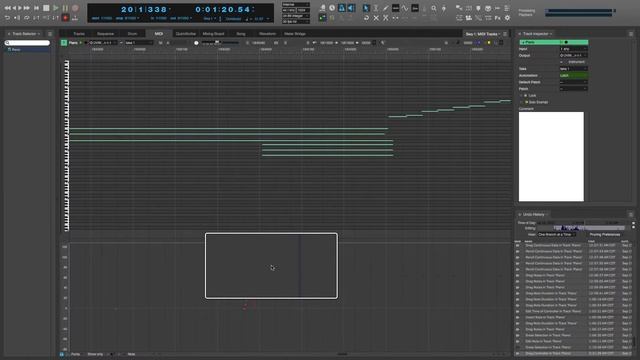Click the Rewind transport button
Viewport: 640px width, 360px height.
[7, 8]
